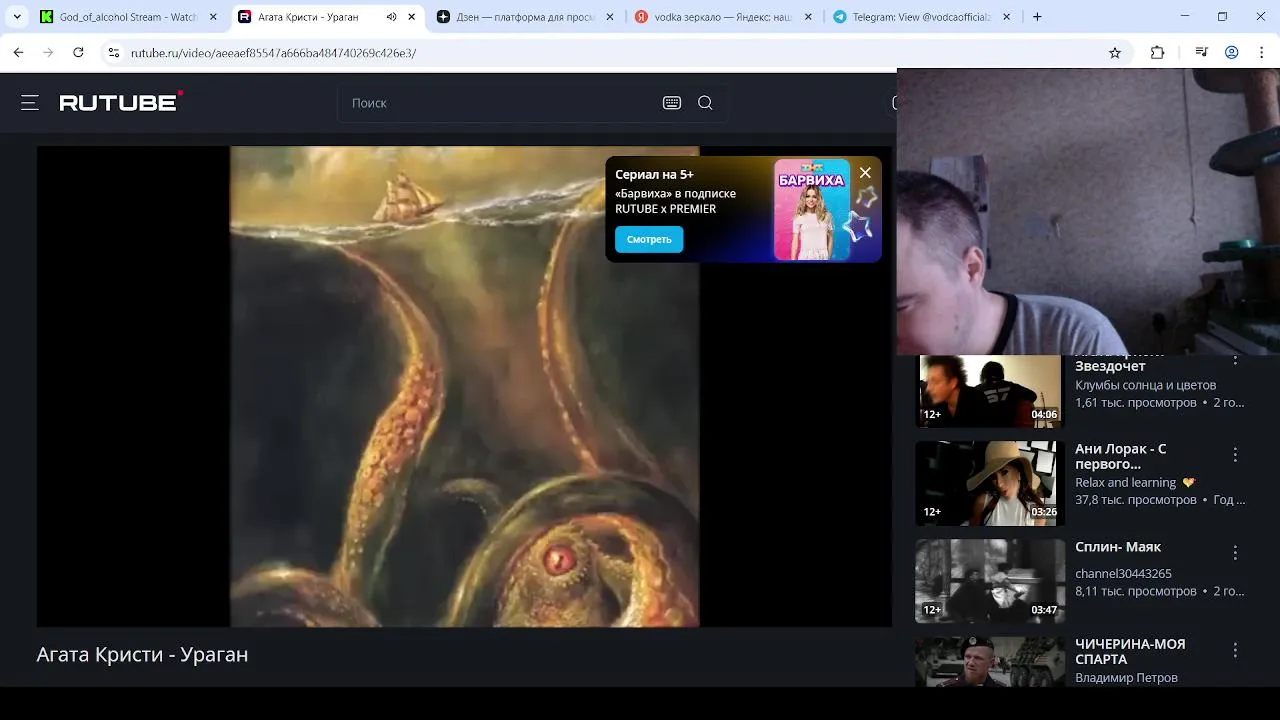Screen dimensions: 1280x720
Task: Open the Звездочет video thumbnail
Action: (990, 391)
